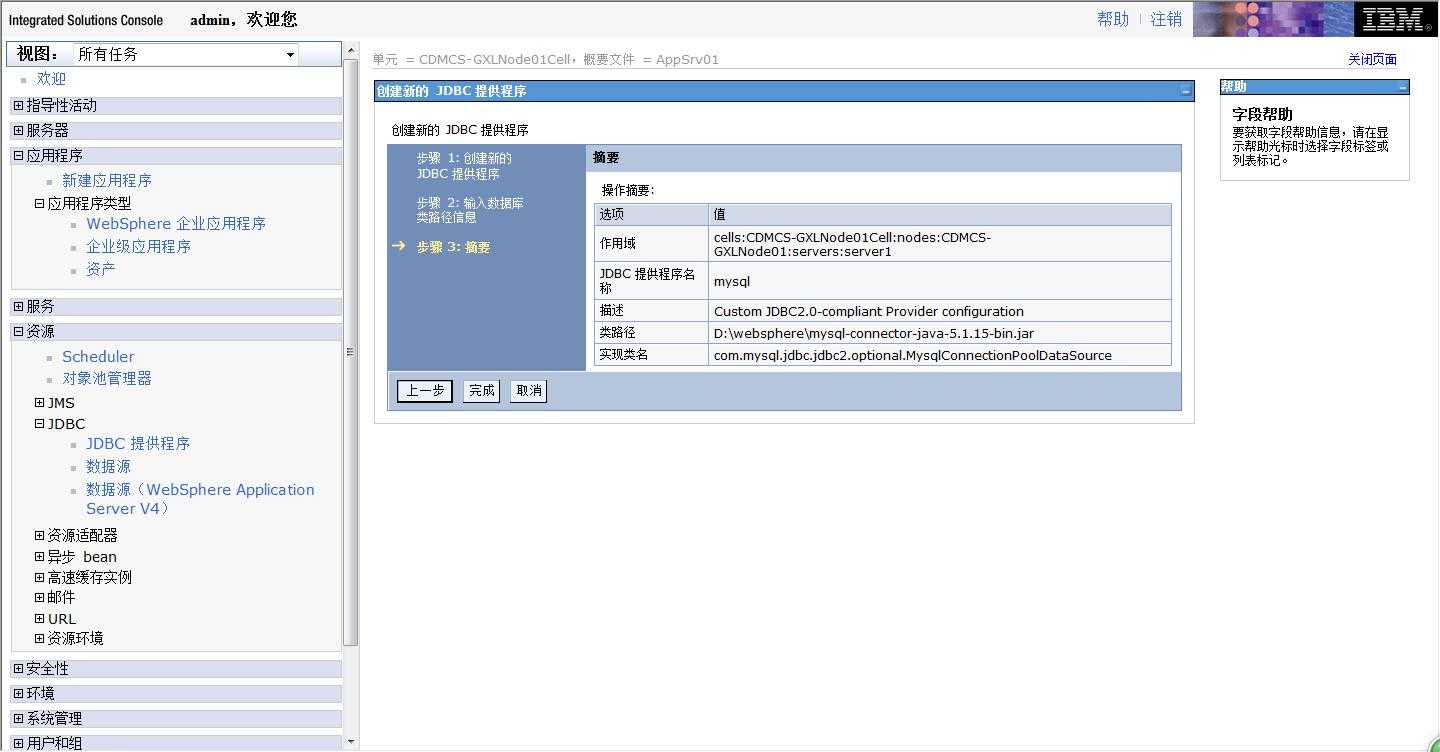
Task: Click the navigation pane vertical scrollbar thumb
Action: [x=351, y=351]
